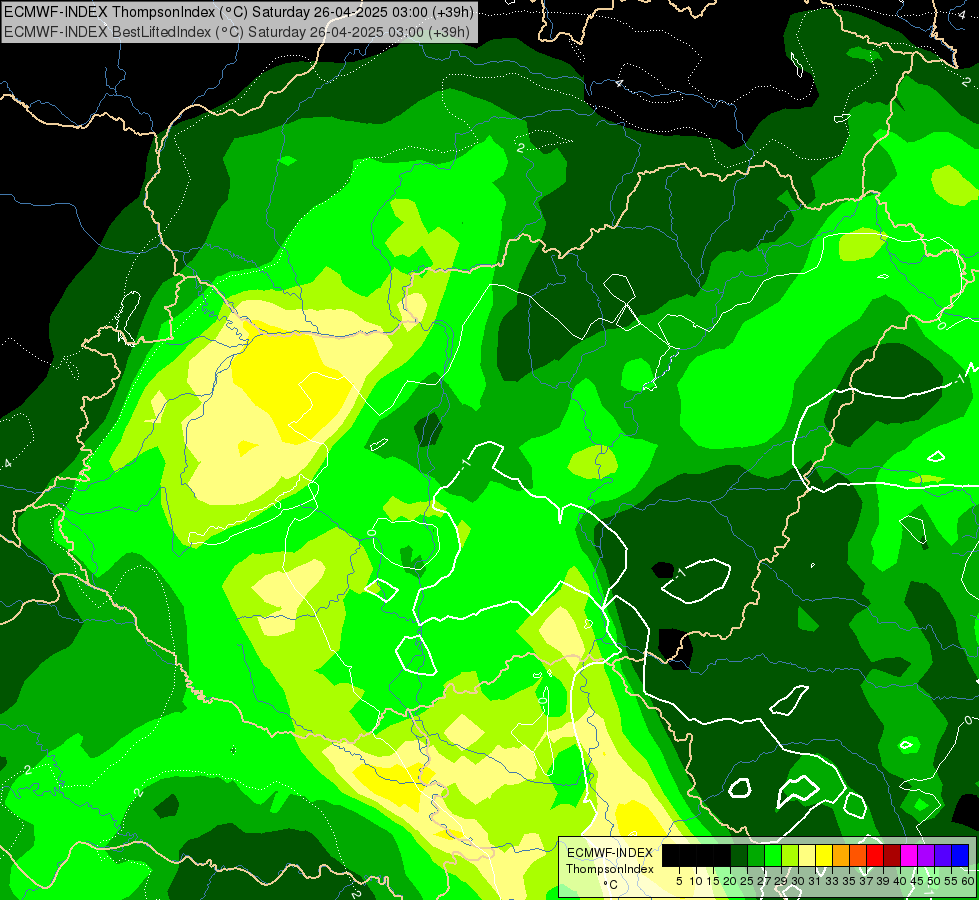Click the ThompsonIndex title line at top
The width and height of the screenshot is (979, 900).
(x=239, y=11)
